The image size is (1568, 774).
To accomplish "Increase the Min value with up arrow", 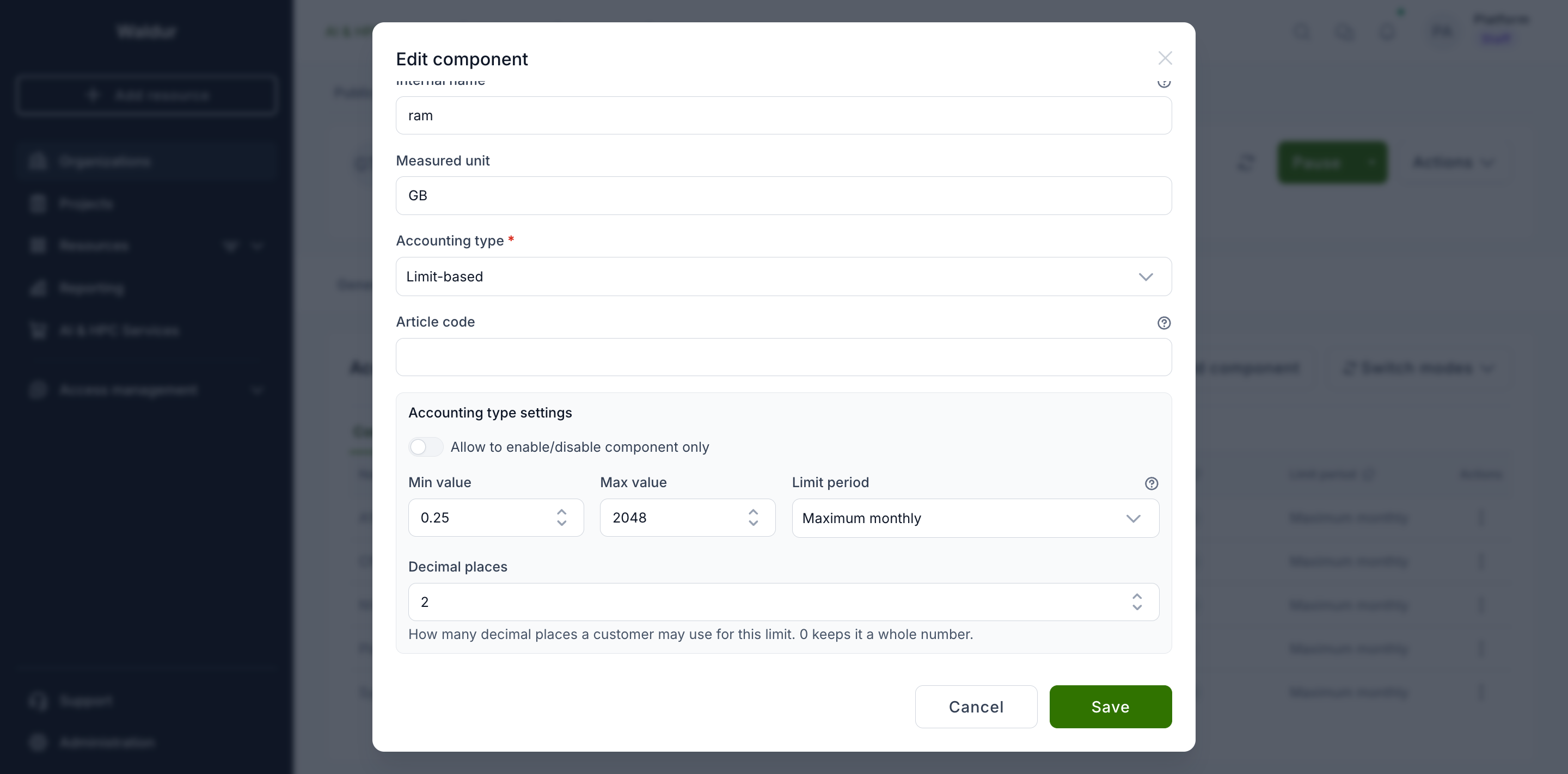I will [561, 512].
